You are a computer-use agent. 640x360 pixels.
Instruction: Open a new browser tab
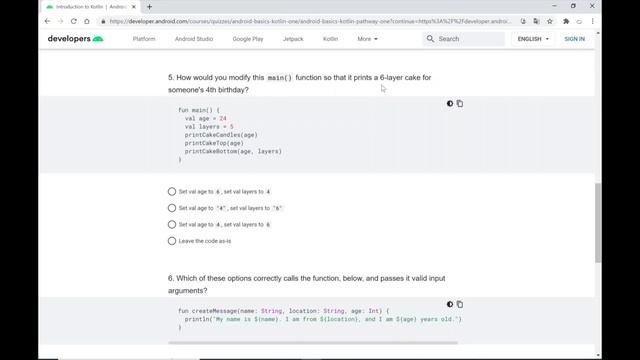click(149, 7)
